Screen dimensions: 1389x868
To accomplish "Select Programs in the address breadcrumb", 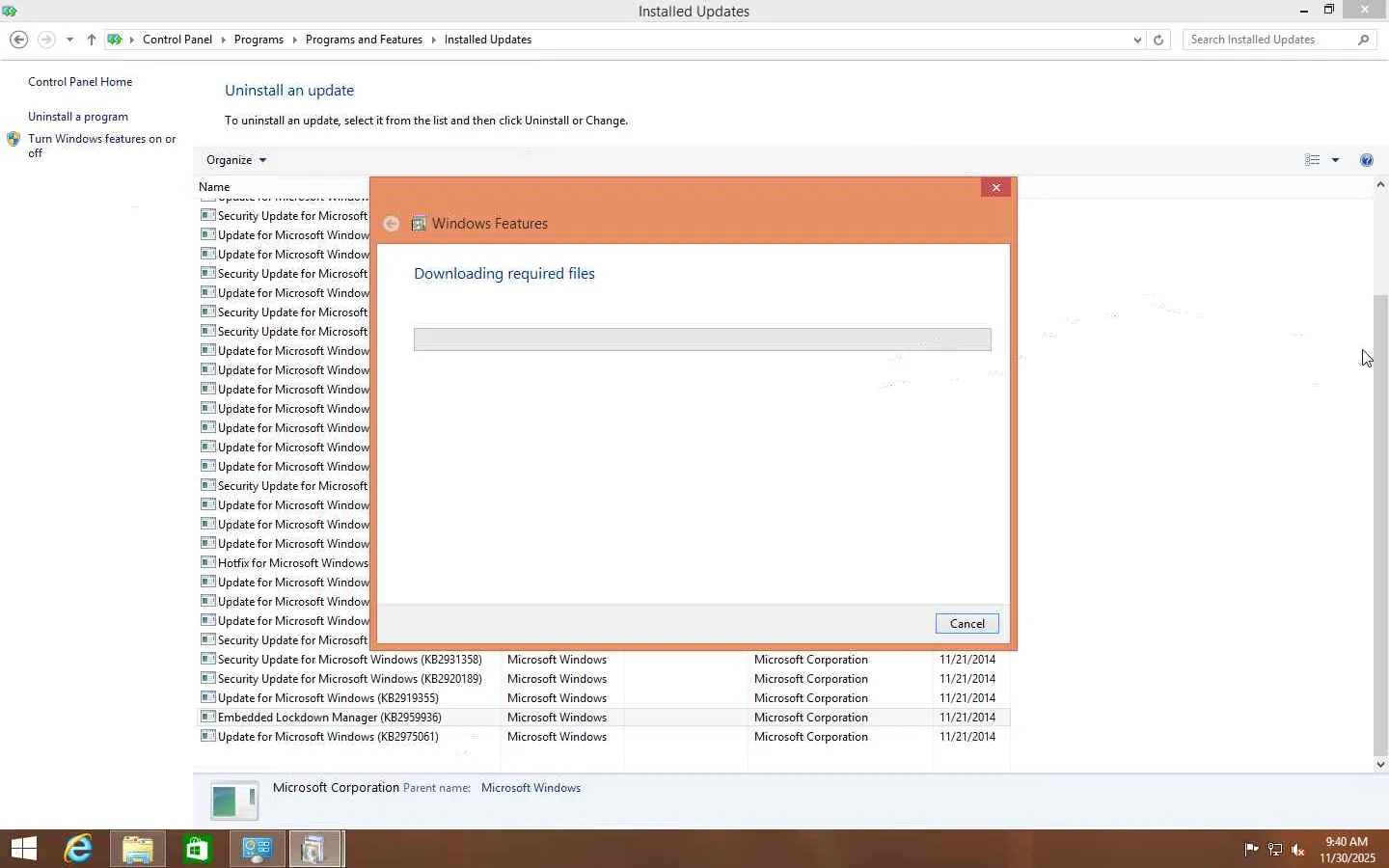I will point(259,40).
